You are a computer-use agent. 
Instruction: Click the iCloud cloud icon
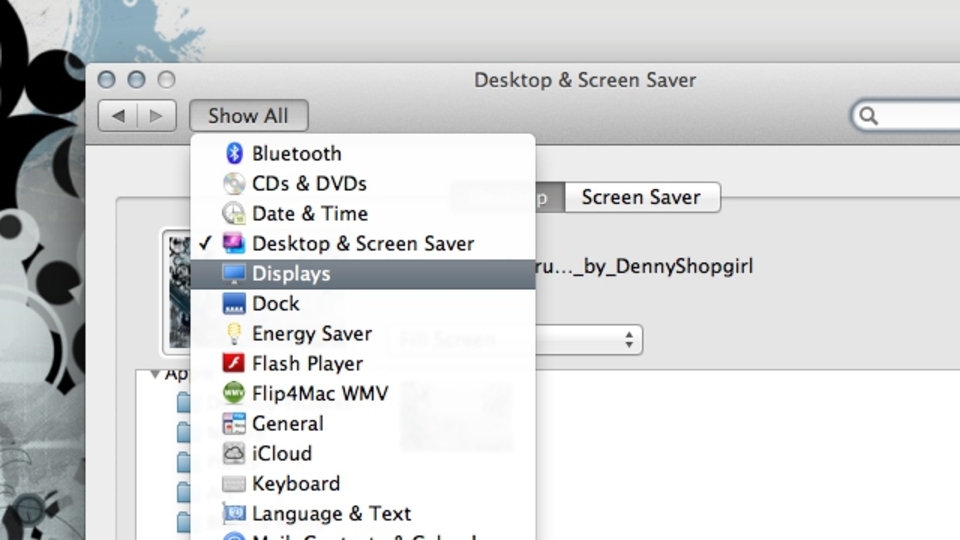(234, 453)
